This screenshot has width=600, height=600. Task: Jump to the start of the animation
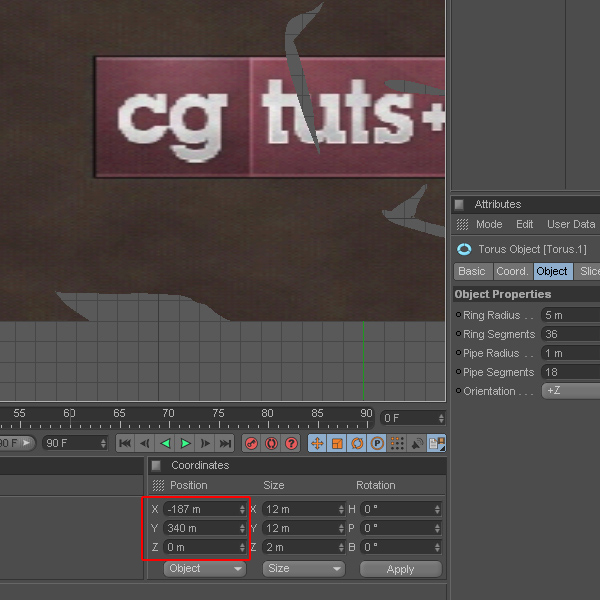click(125, 443)
